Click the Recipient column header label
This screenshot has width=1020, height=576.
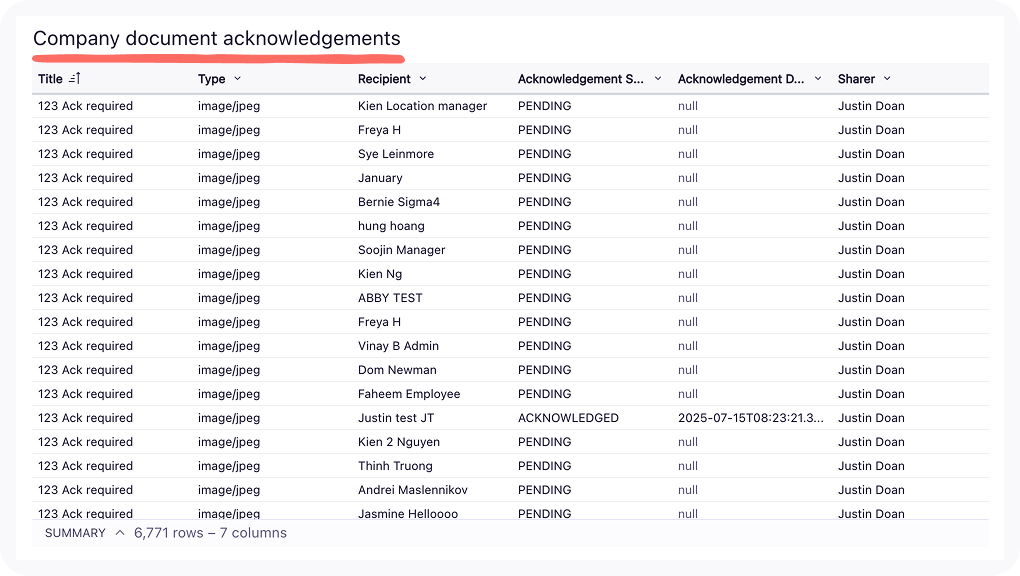pos(384,79)
